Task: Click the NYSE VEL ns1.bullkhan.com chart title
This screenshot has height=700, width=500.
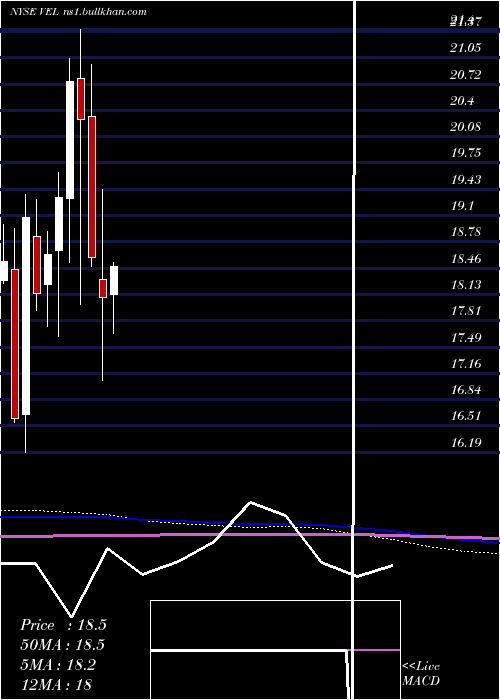Action: pyautogui.click(x=79, y=12)
